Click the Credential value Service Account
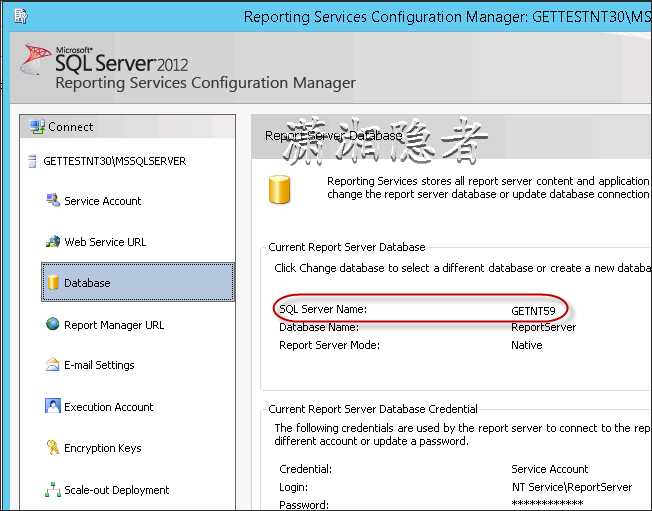652x511 pixels. click(x=550, y=469)
